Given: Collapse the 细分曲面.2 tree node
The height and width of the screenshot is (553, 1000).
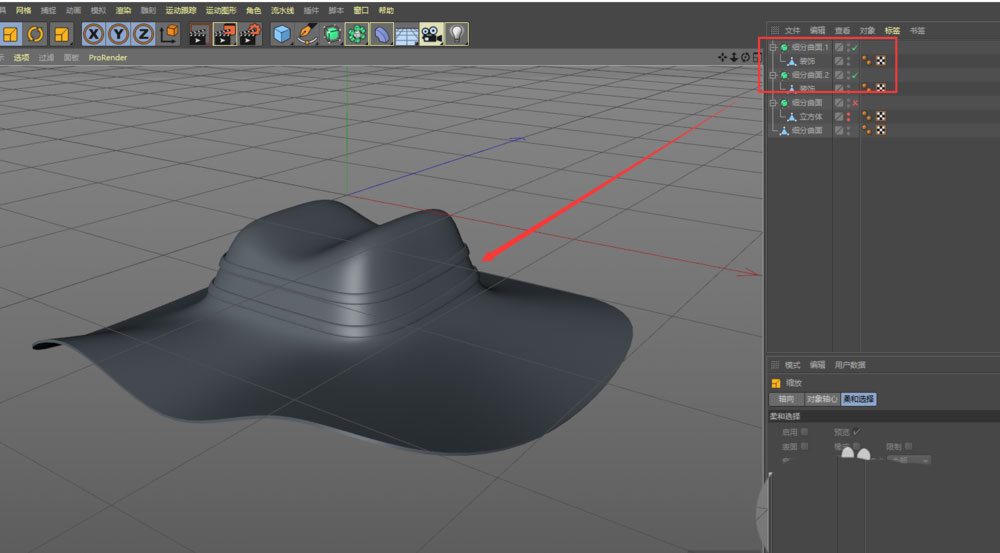Looking at the screenshot, I should 773,75.
